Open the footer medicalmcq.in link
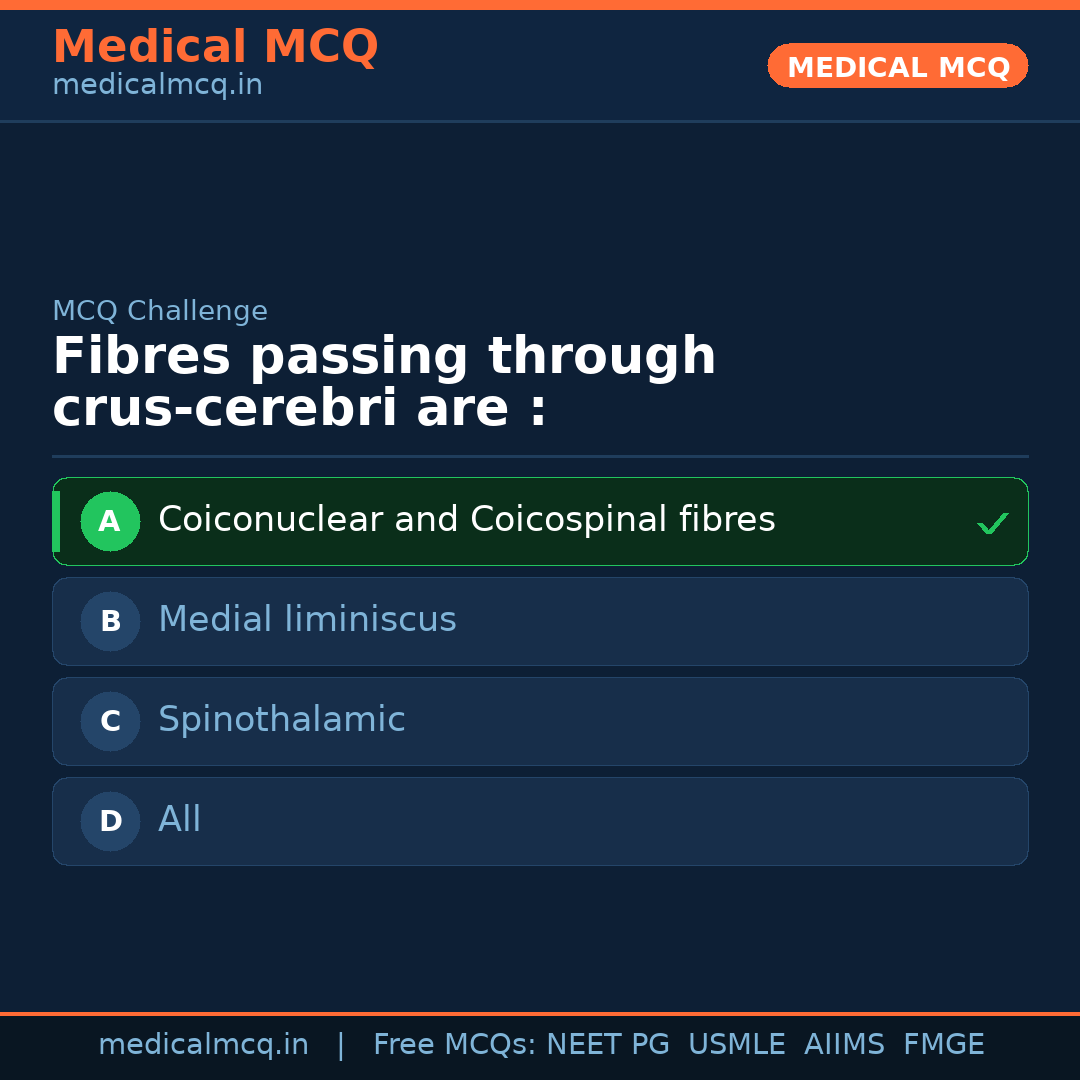This screenshot has height=1080, width=1080. 203,1045
